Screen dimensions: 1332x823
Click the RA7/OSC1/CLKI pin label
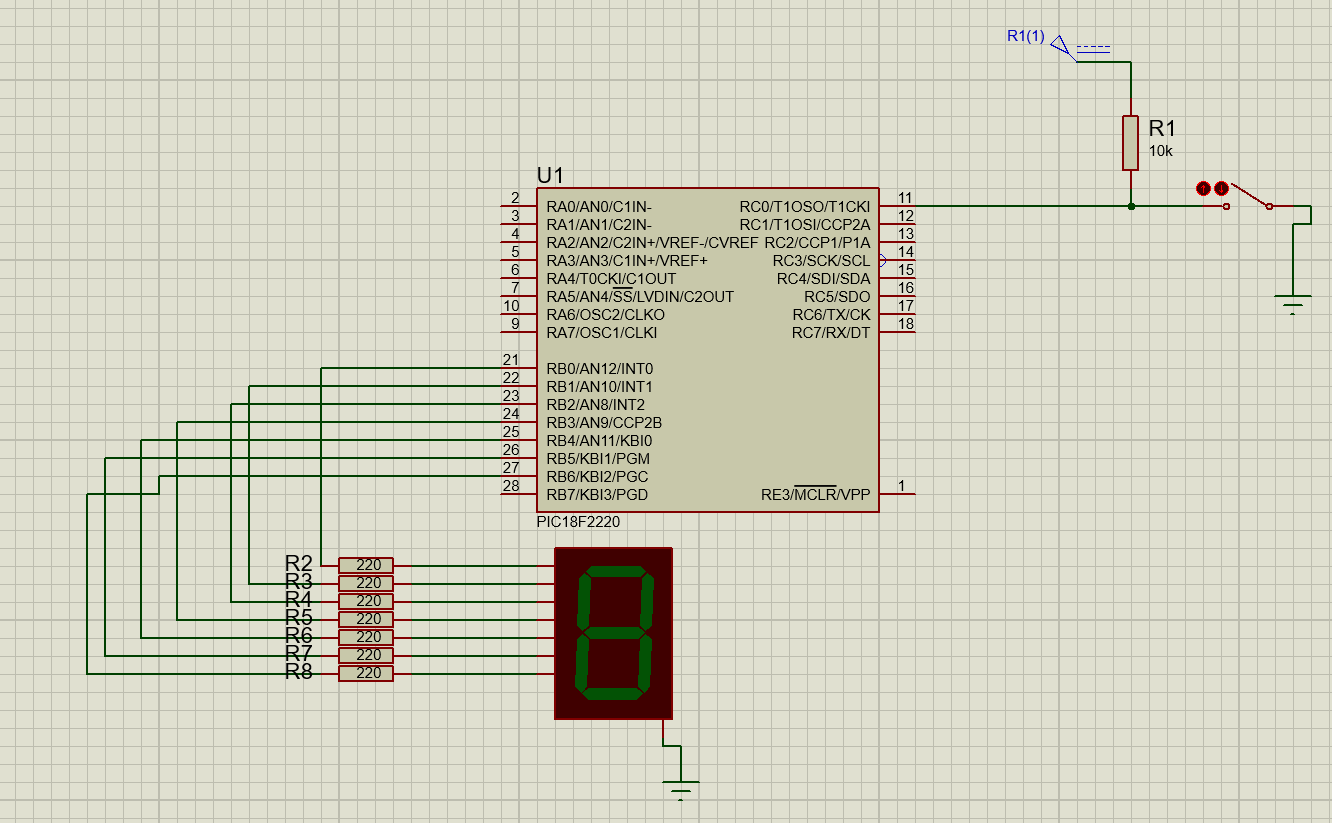coord(602,333)
